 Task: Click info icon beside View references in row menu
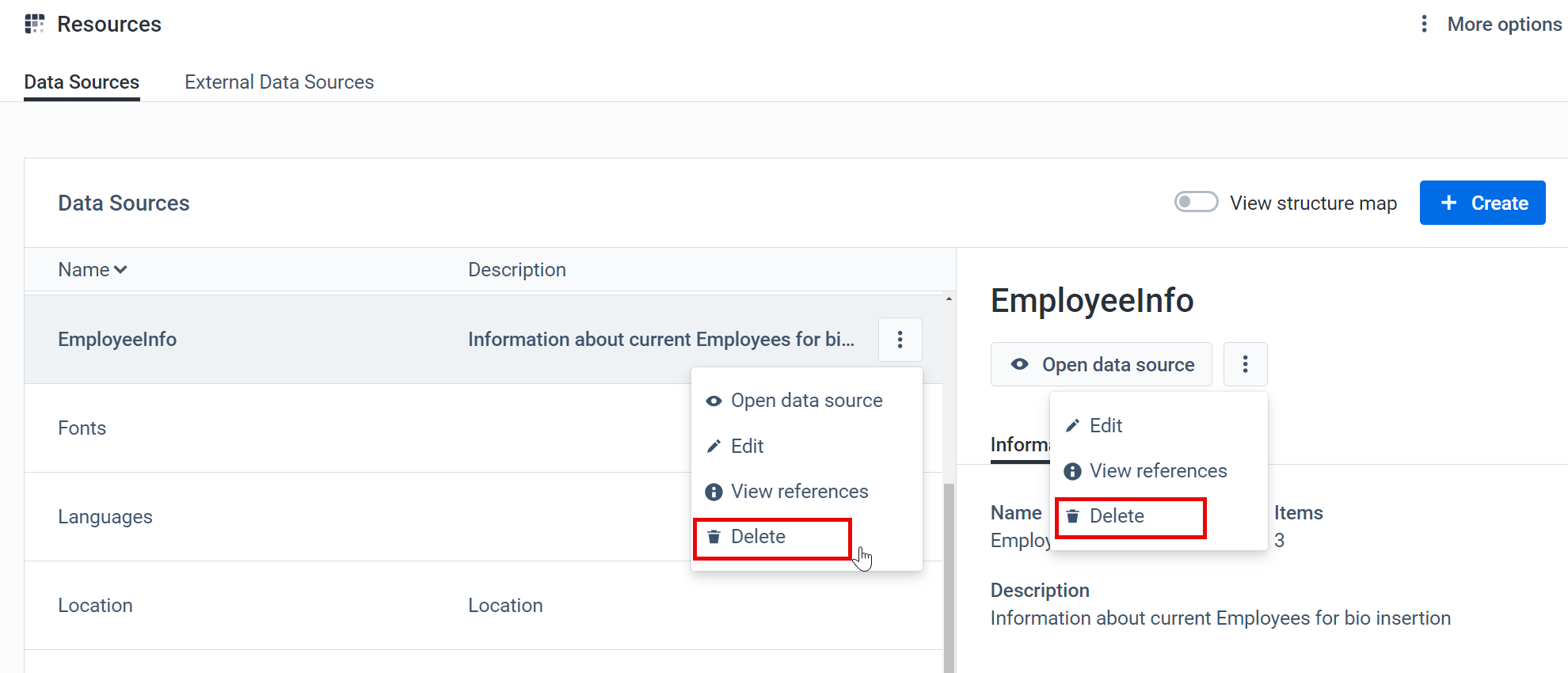[x=714, y=492]
